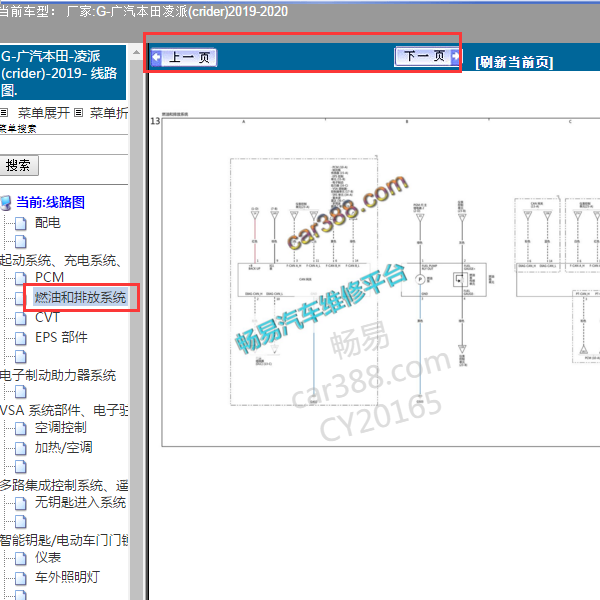Click the computer icon beside 当前:线路图
Image resolution: width=600 pixels, height=600 pixels.
pyautogui.click(x=6, y=203)
